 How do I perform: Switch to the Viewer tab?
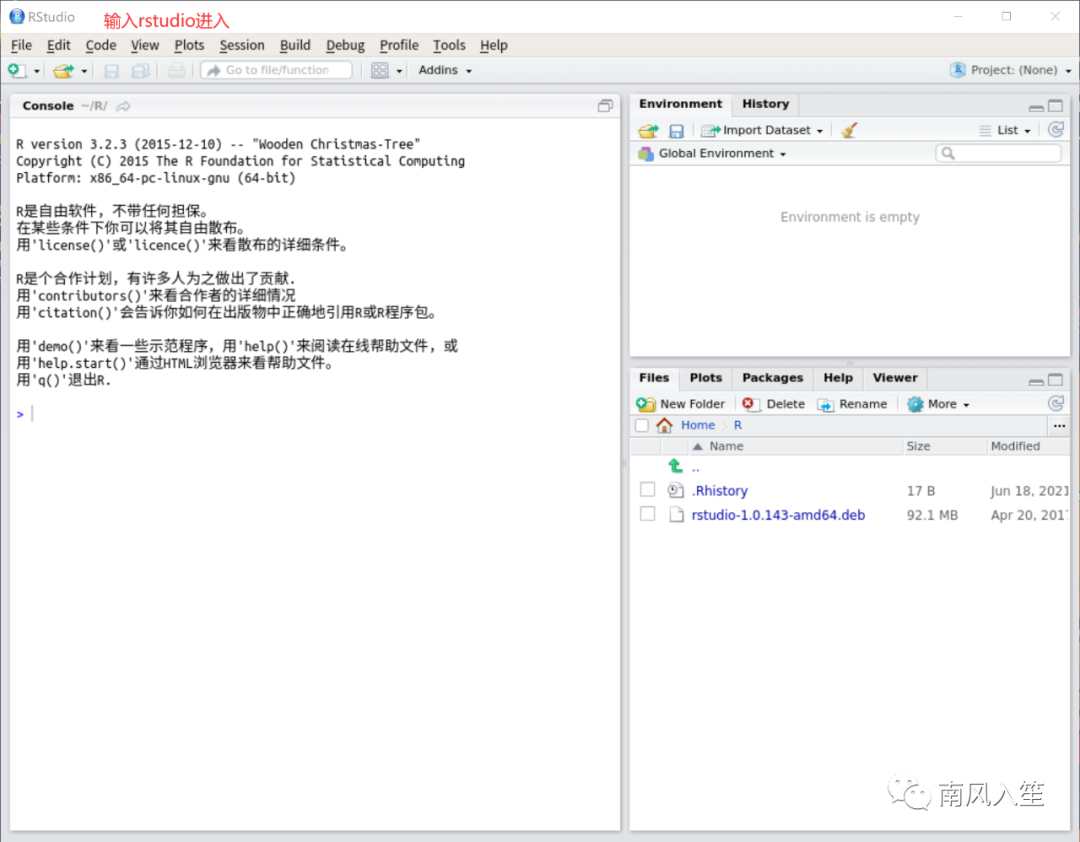tap(895, 378)
